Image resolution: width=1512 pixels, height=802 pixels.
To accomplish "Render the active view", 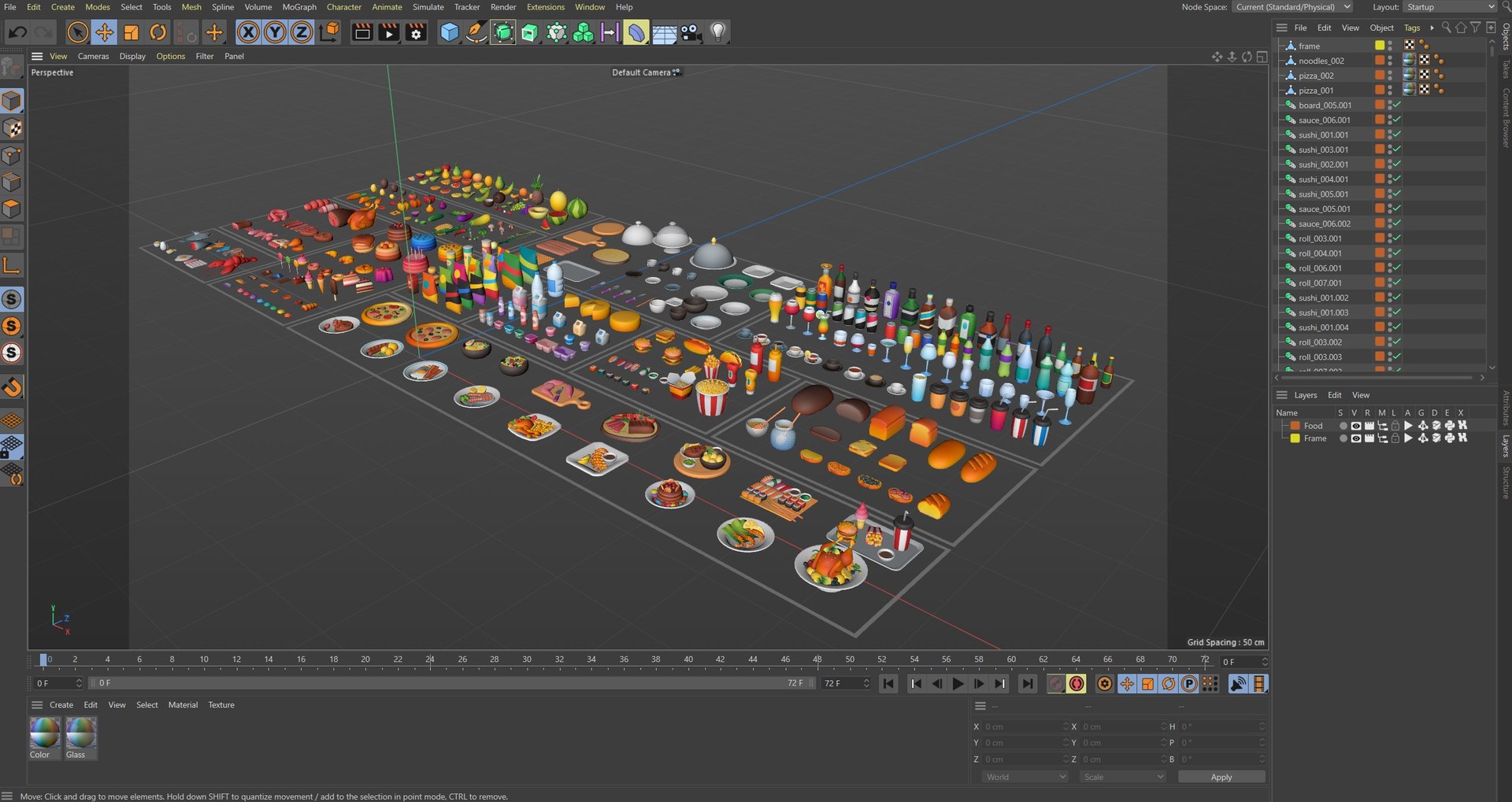I will (x=362, y=32).
